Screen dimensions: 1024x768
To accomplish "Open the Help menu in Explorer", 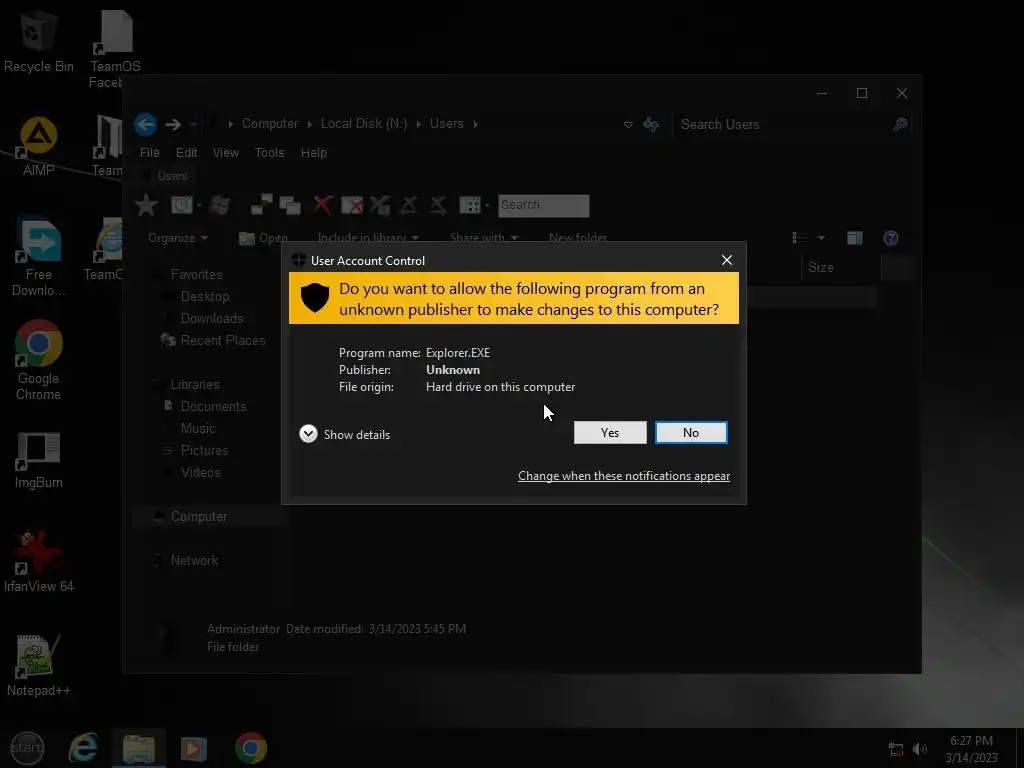I will pyautogui.click(x=313, y=153).
